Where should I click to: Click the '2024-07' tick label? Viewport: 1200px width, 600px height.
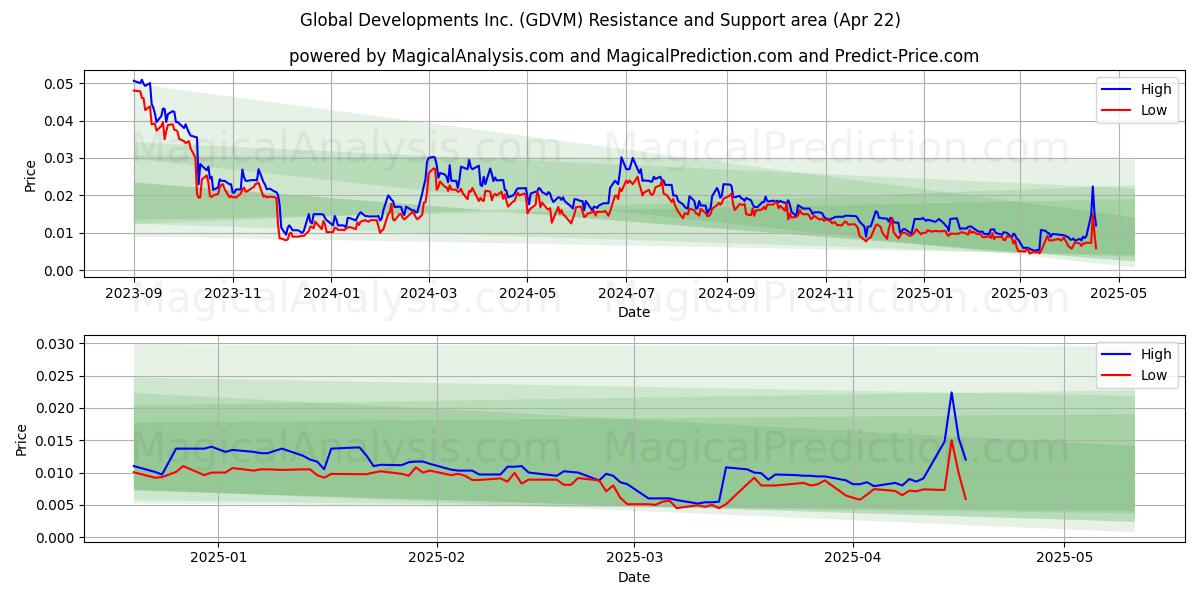(626, 293)
